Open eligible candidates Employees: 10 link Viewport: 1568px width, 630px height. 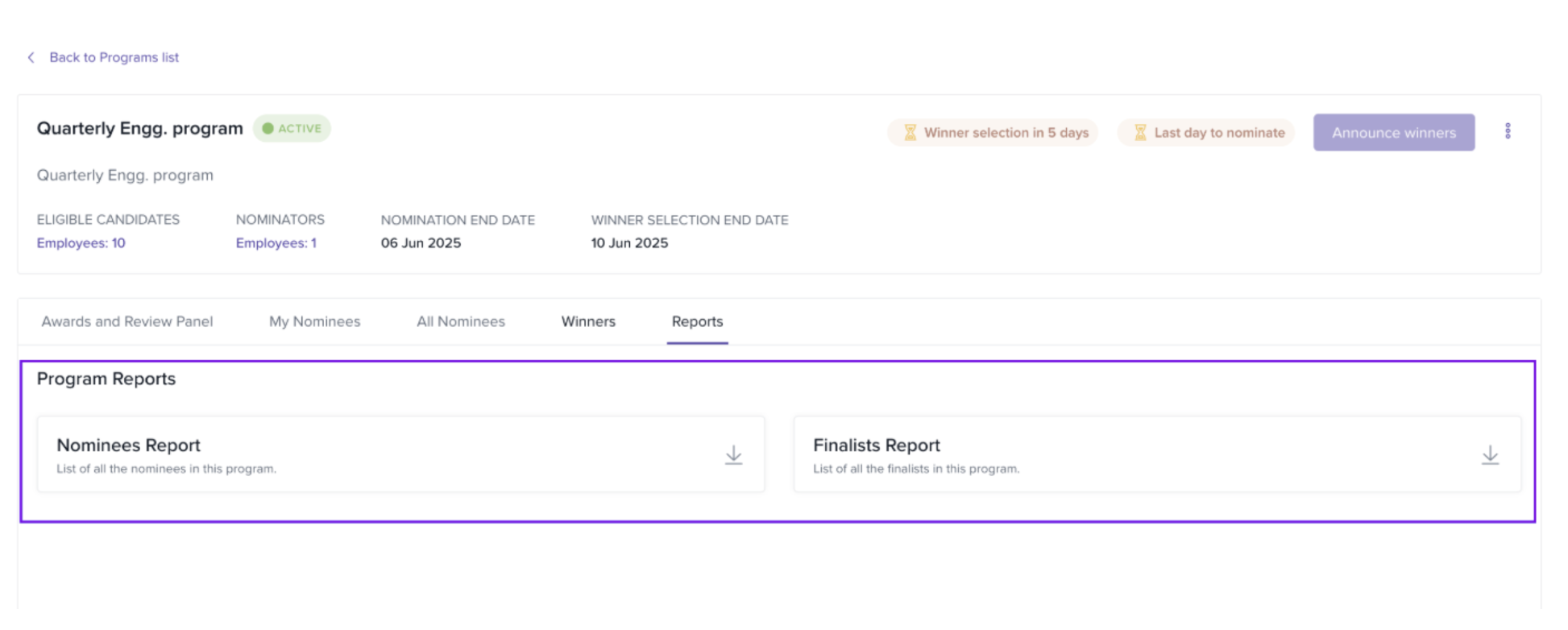tap(81, 243)
